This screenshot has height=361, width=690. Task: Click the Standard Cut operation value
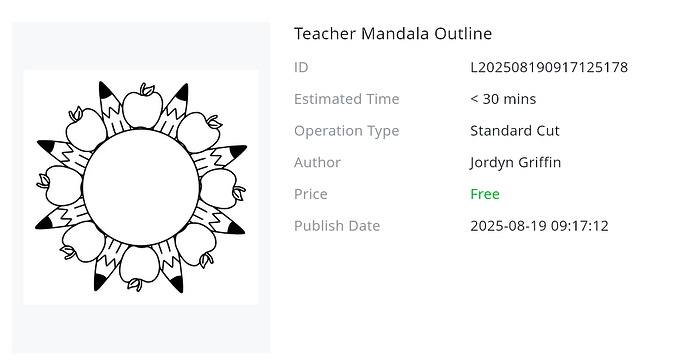pos(514,131)
